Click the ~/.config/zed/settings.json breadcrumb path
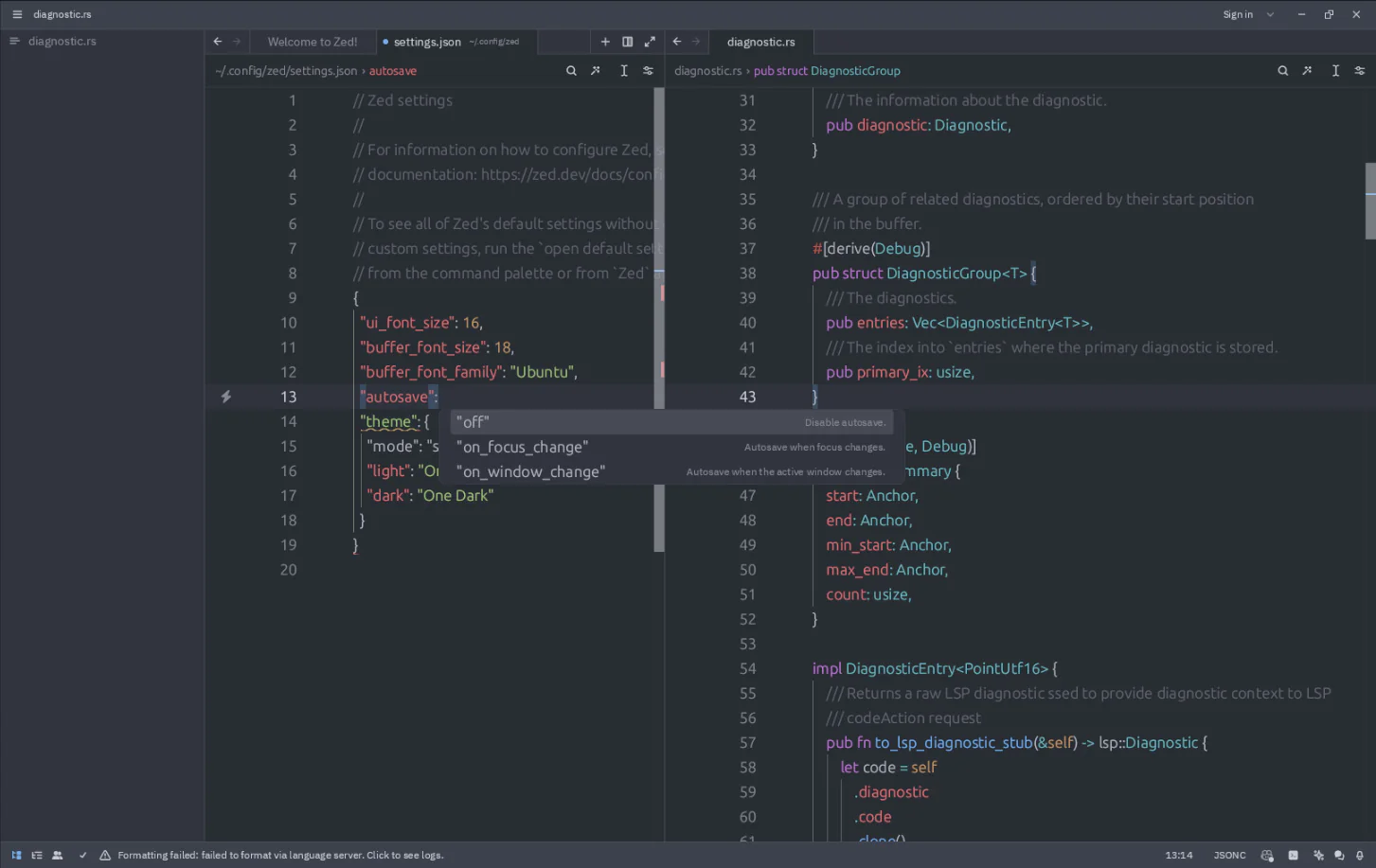Viewport: 1376px width, 868px height. pos(286,71)
